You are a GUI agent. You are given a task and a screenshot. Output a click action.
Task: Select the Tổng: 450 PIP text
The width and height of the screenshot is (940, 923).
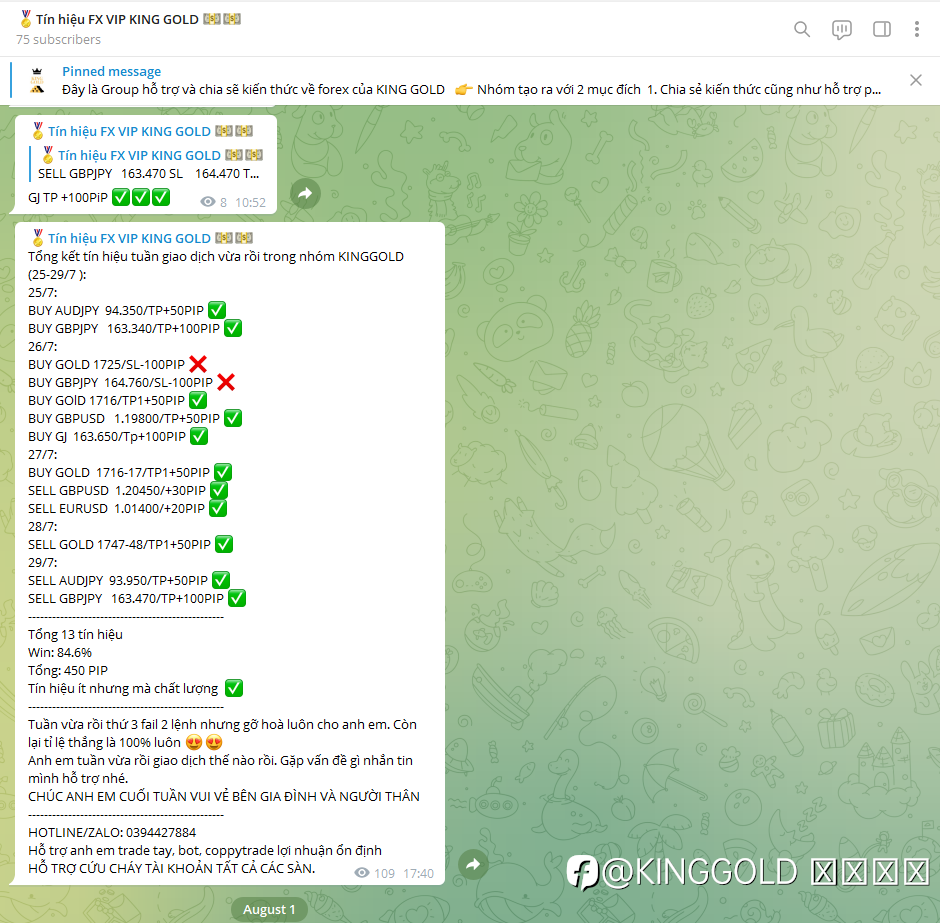(68, 670)
